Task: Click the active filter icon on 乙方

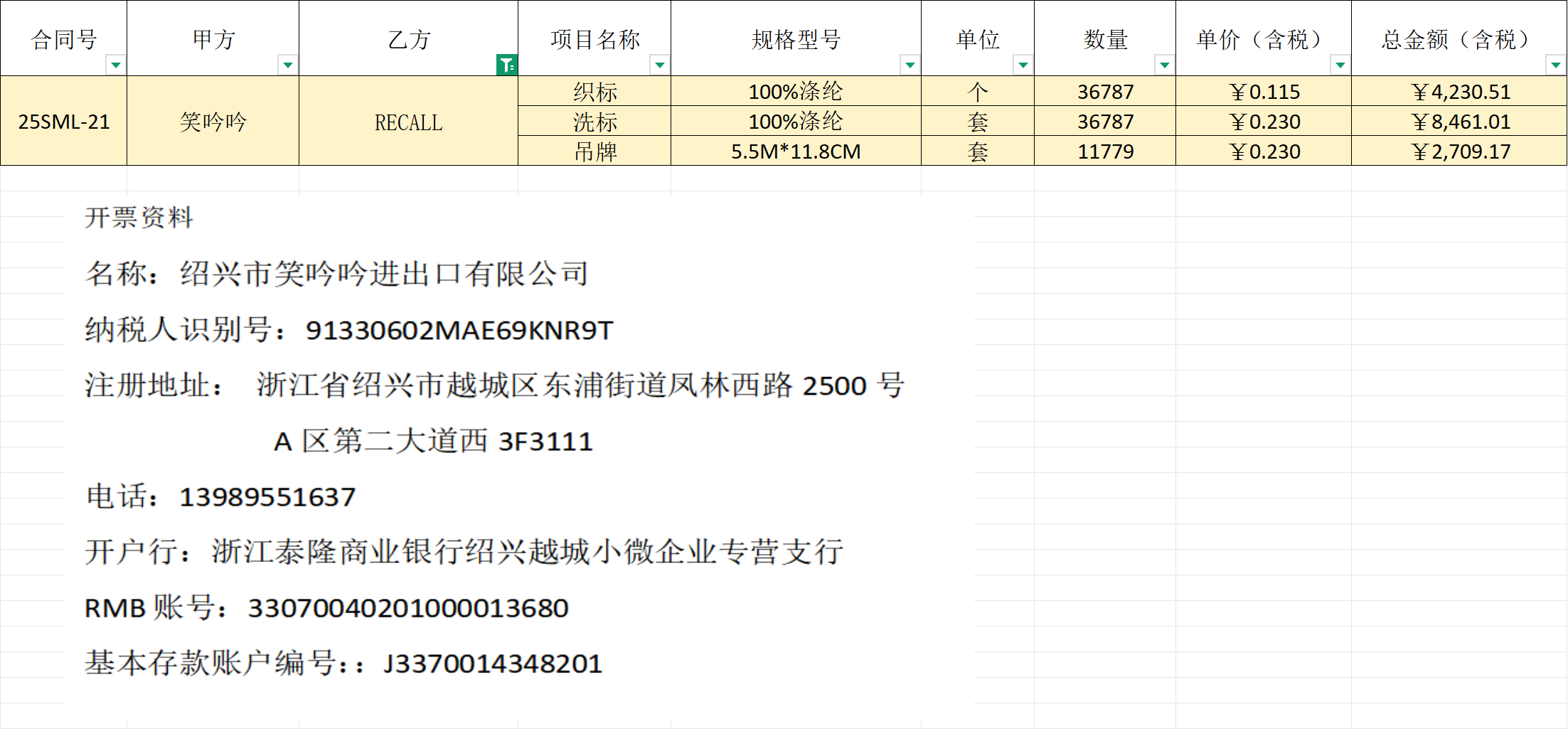Action: click(x=506, y=65)
